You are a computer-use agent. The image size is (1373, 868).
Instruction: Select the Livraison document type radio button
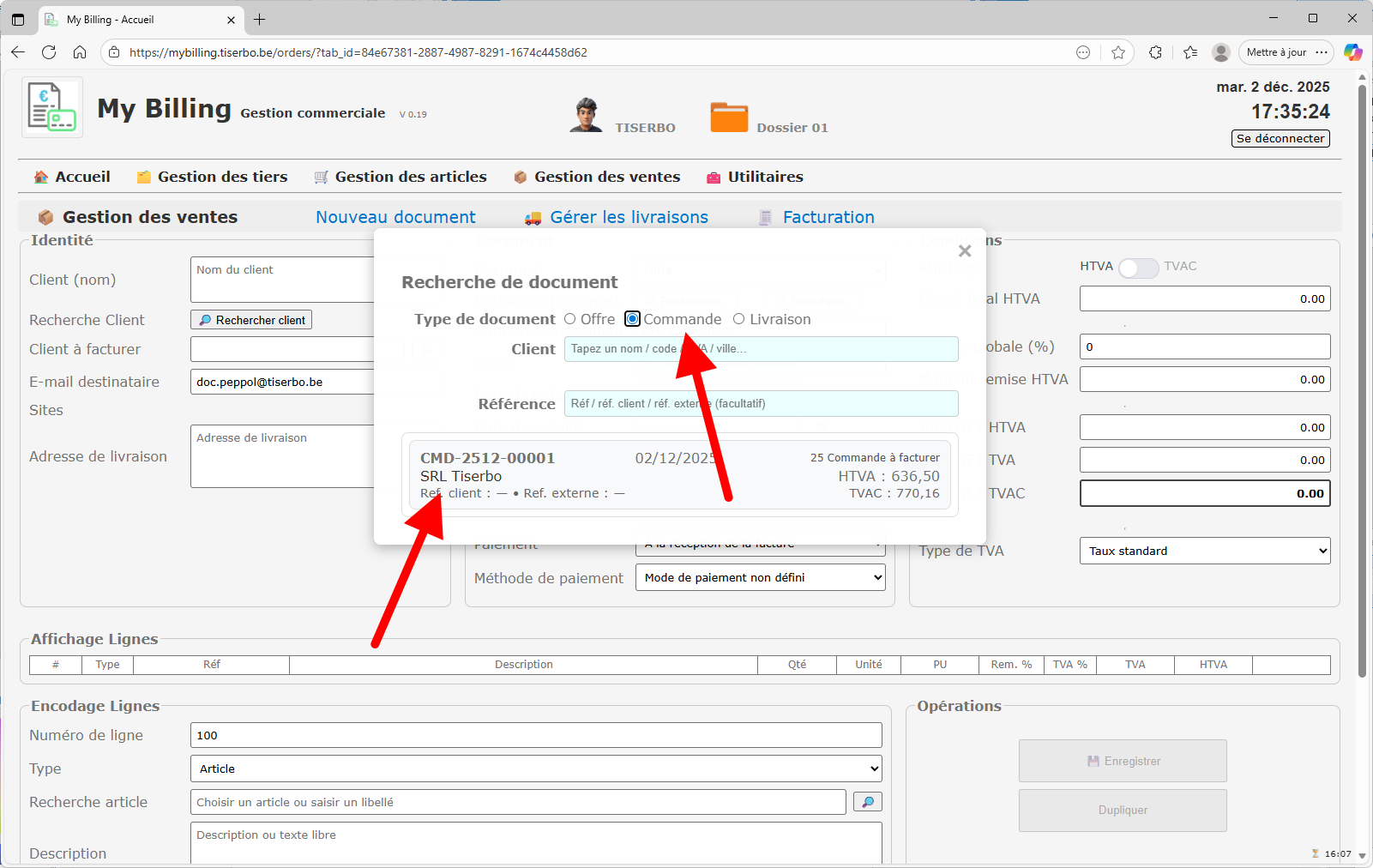pos(738,319)
